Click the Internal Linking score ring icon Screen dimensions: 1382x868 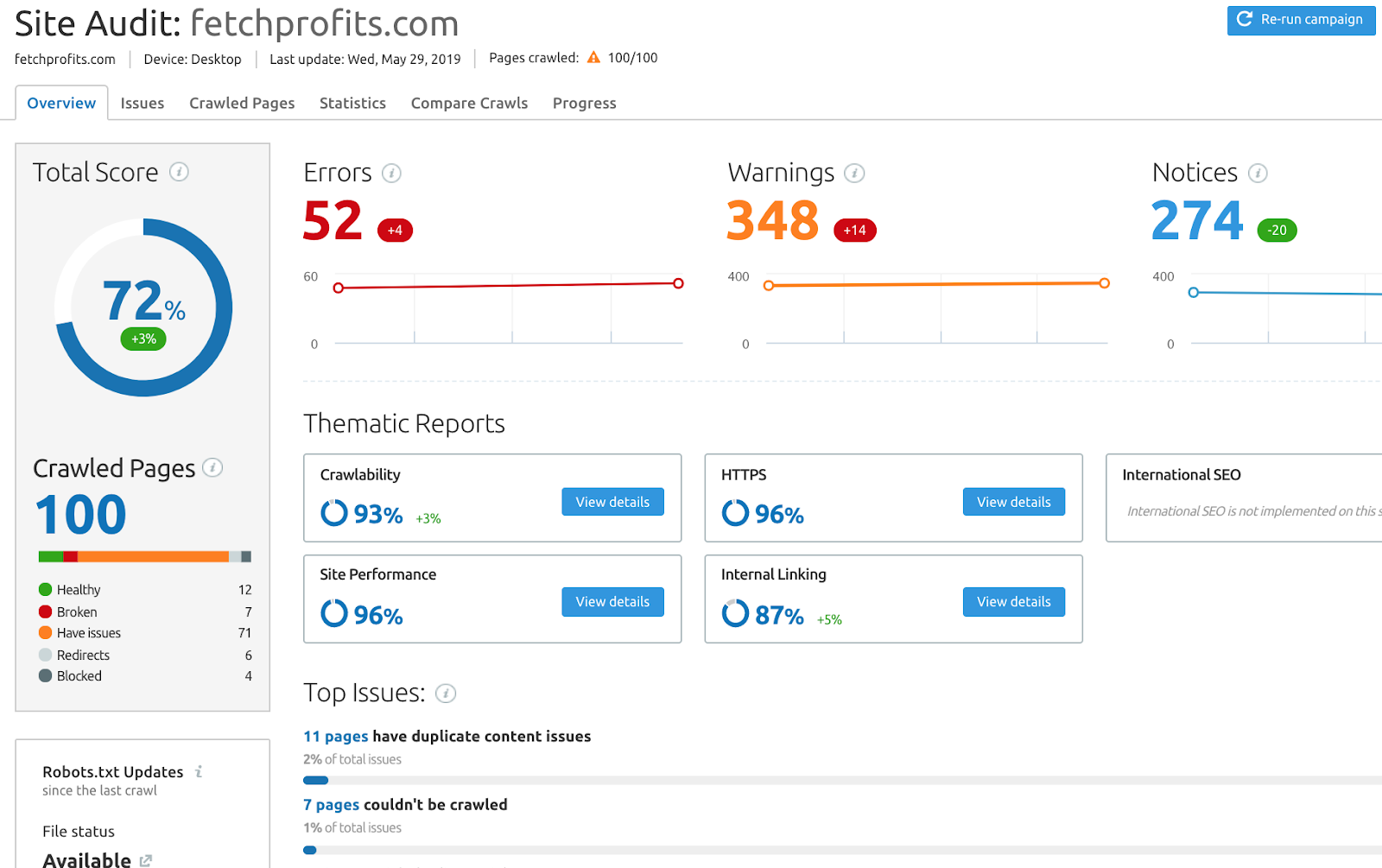click(x=735, y=613)
